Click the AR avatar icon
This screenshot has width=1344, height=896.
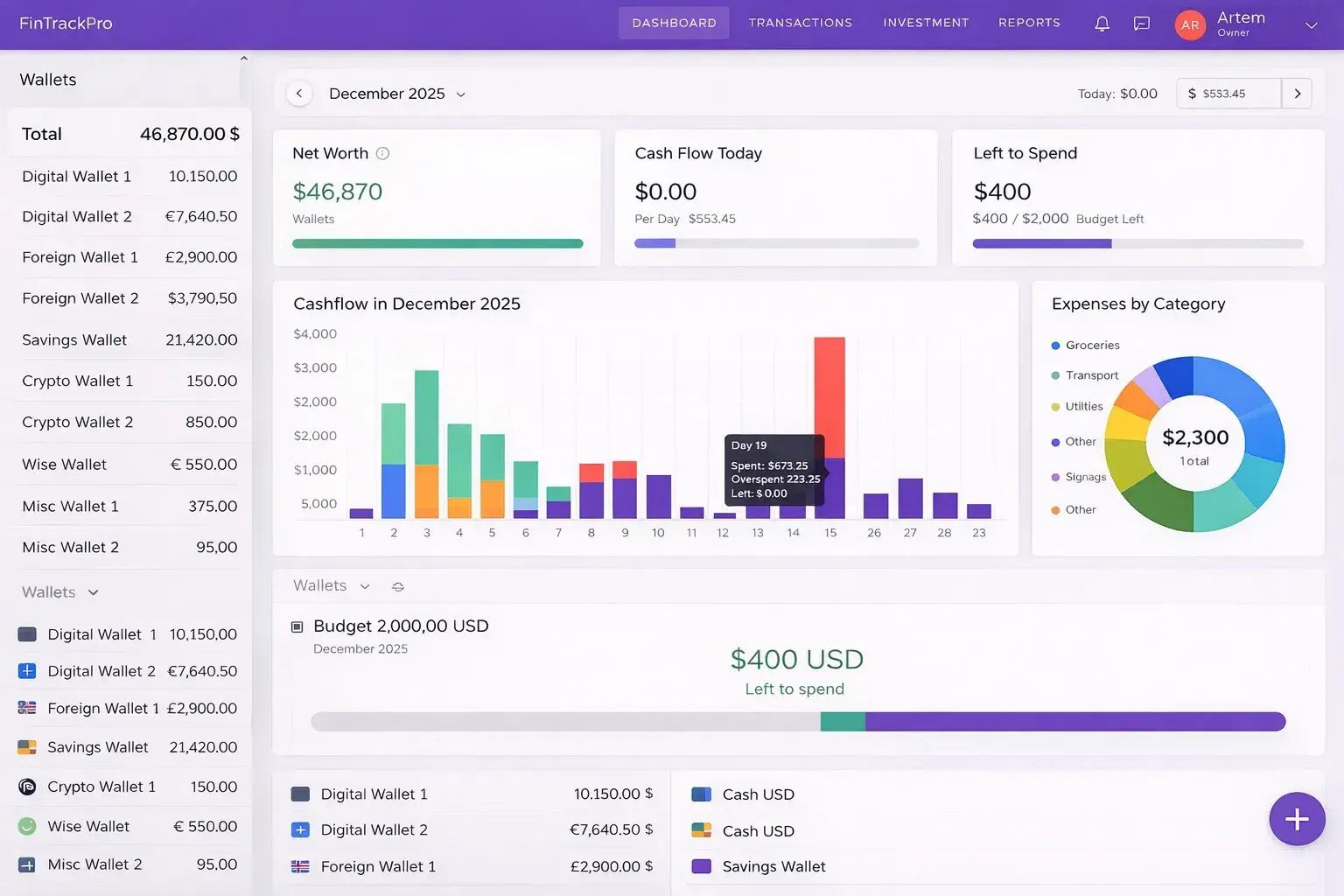click(x=1190, y=24)
